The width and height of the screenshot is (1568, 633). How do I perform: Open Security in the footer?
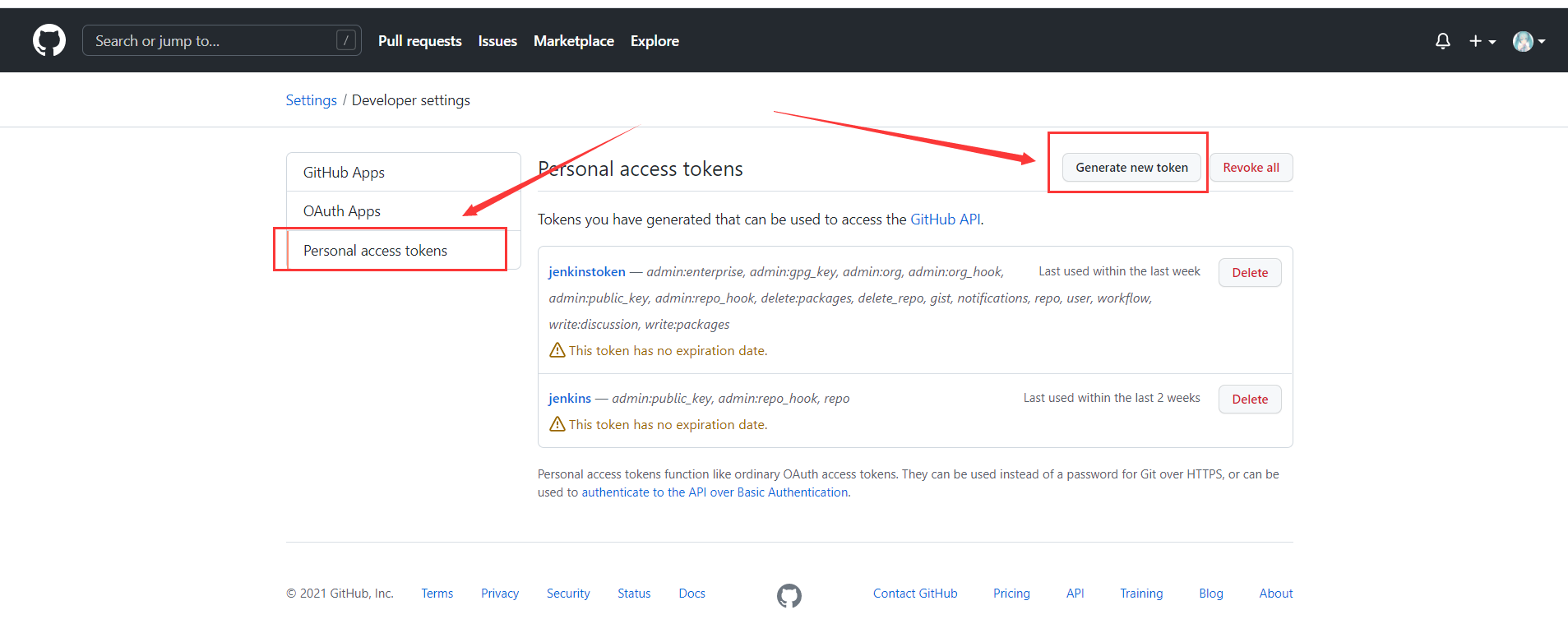pyautogui.click(x=568, y=594)
